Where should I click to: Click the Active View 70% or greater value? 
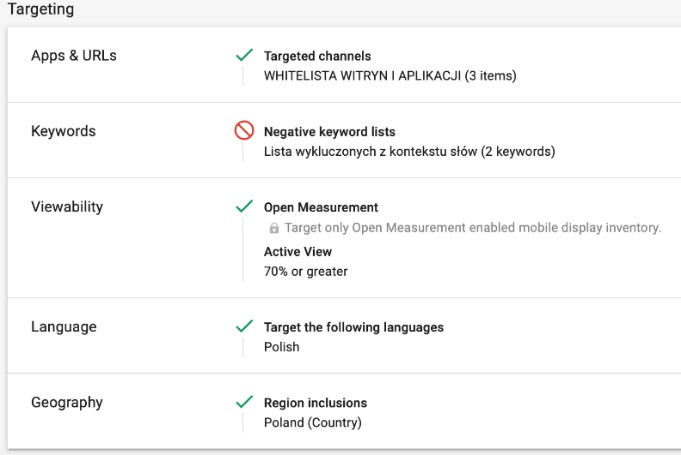pyautogui.click(x=306, y=271)
